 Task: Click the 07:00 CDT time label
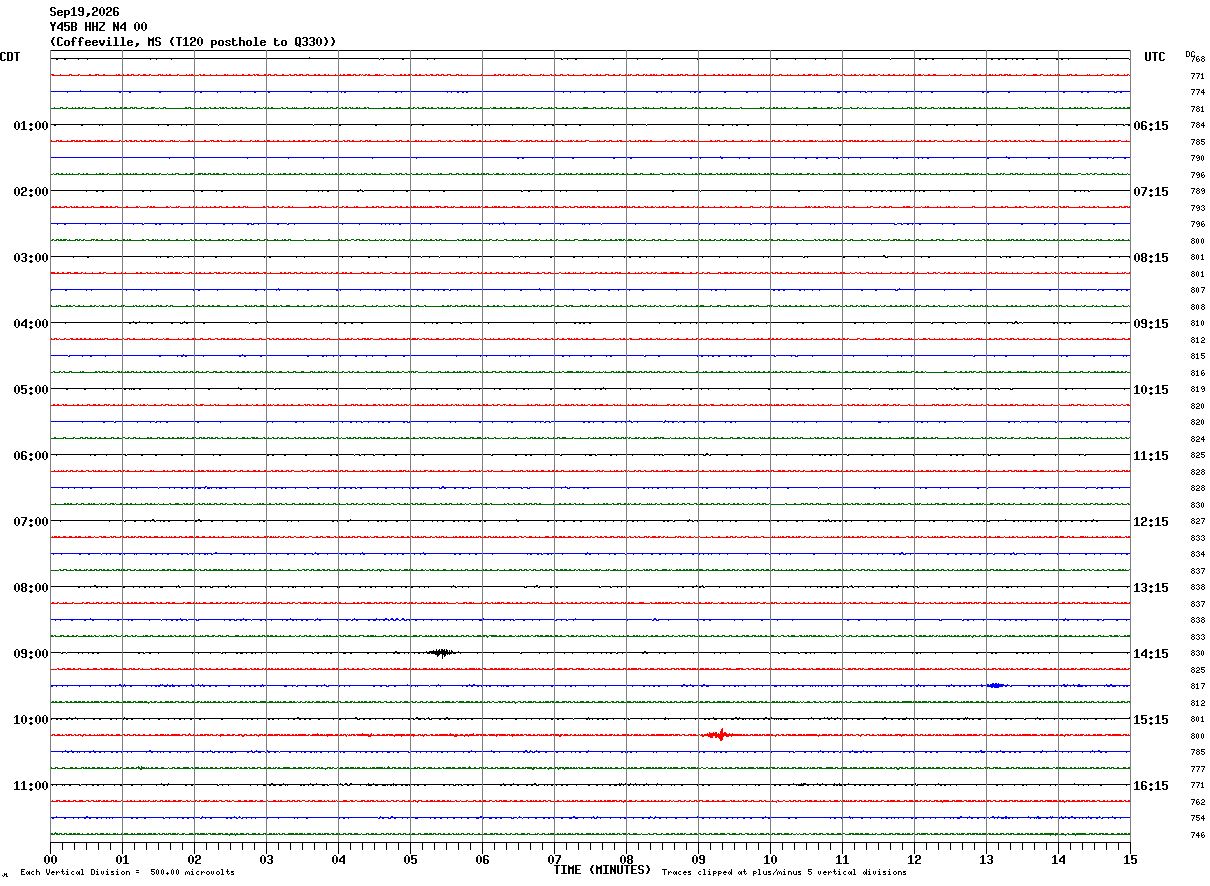(x=31, y=522)
